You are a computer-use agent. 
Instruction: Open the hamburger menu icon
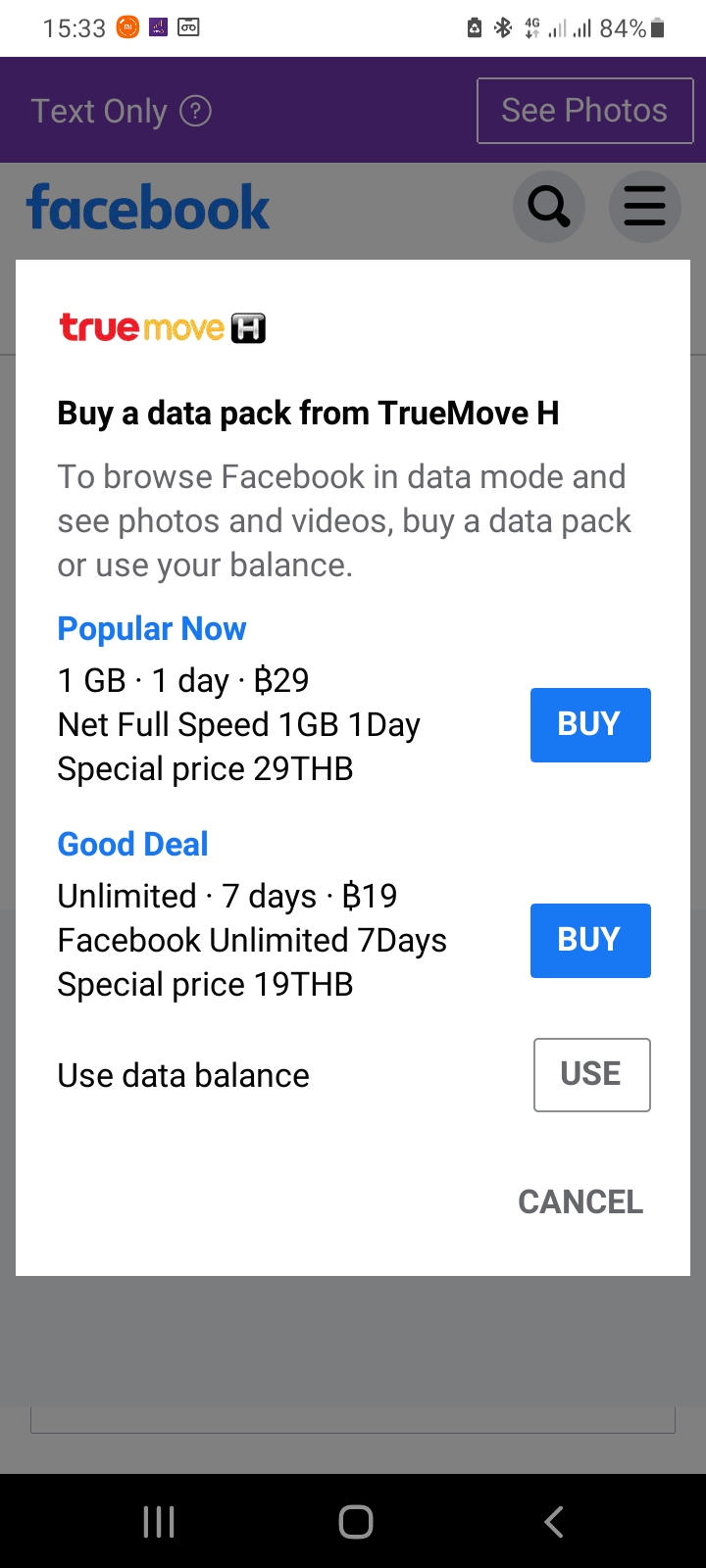pos(644,207)
